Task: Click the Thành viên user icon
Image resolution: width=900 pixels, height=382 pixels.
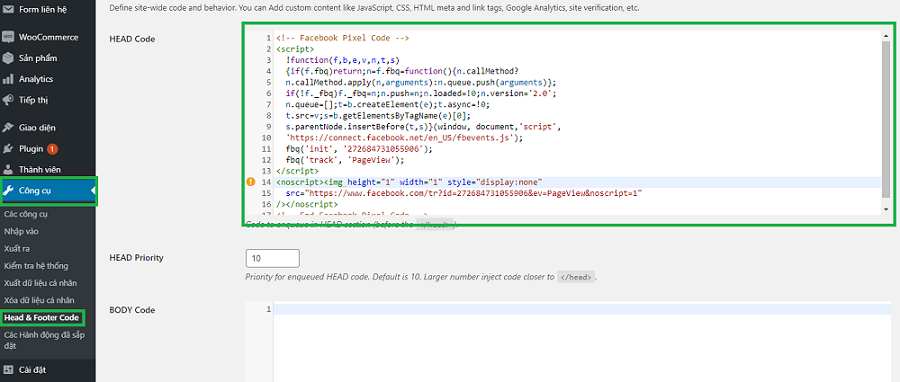Action: [x=8, y=170]
